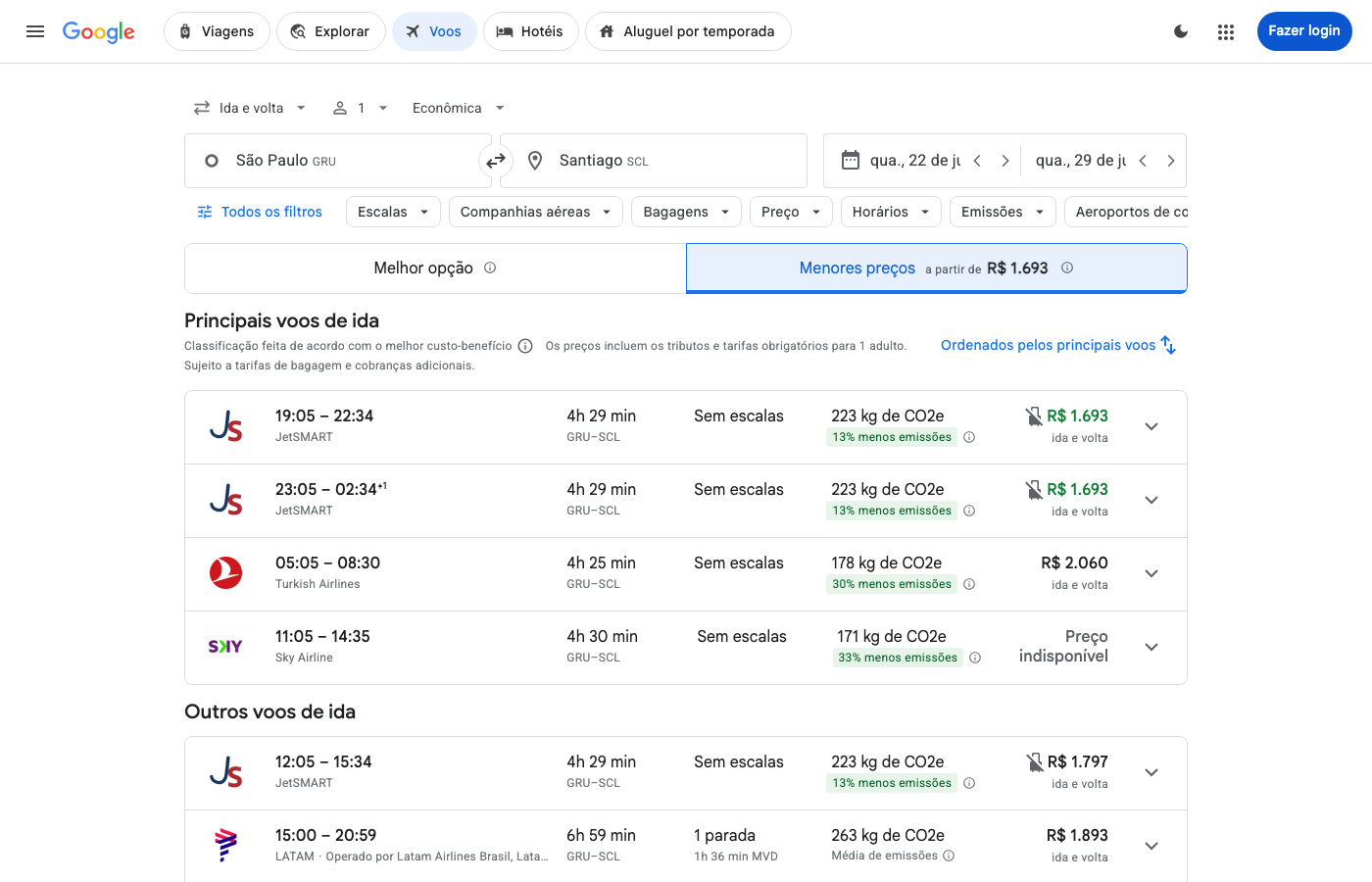Expand the 12:05 JetSMART flight details
The height and width of the screenshot is (882, 1372).
click(1151, 772)
